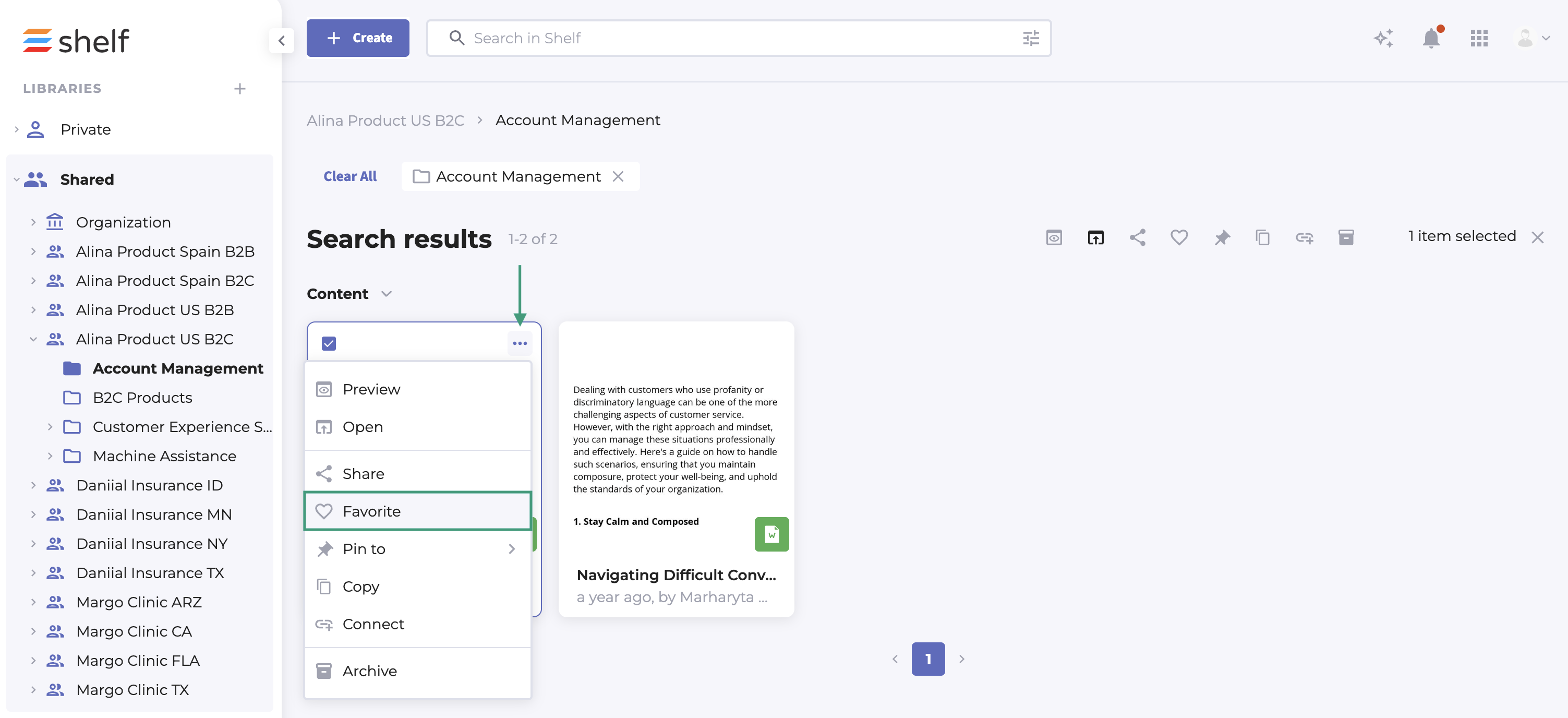The width and height of the screenshot is (1568, 718).
Task: Open the apps grid icon
Action: tap(1478, 39)
